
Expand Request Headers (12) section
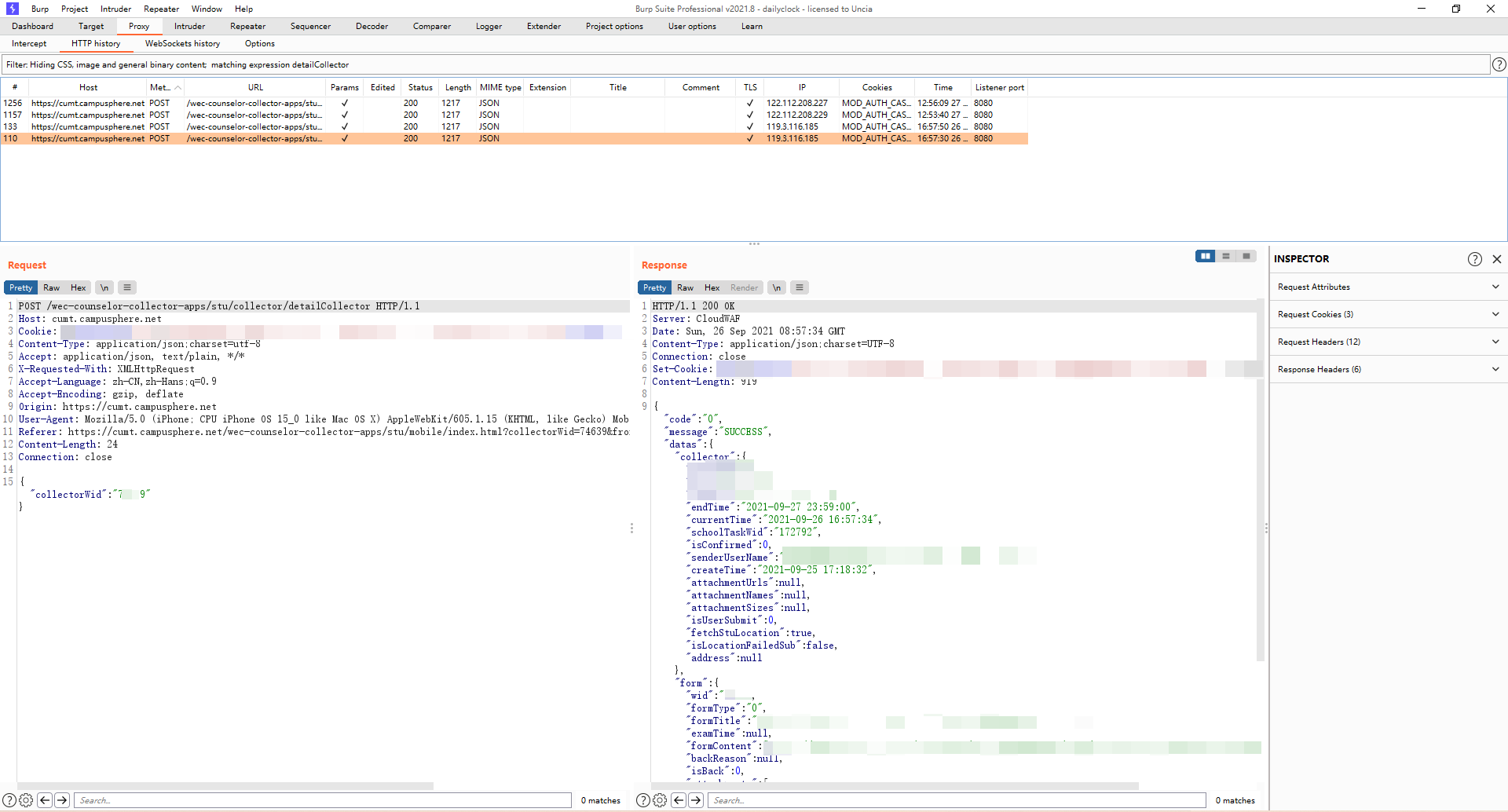[1389, 342]
